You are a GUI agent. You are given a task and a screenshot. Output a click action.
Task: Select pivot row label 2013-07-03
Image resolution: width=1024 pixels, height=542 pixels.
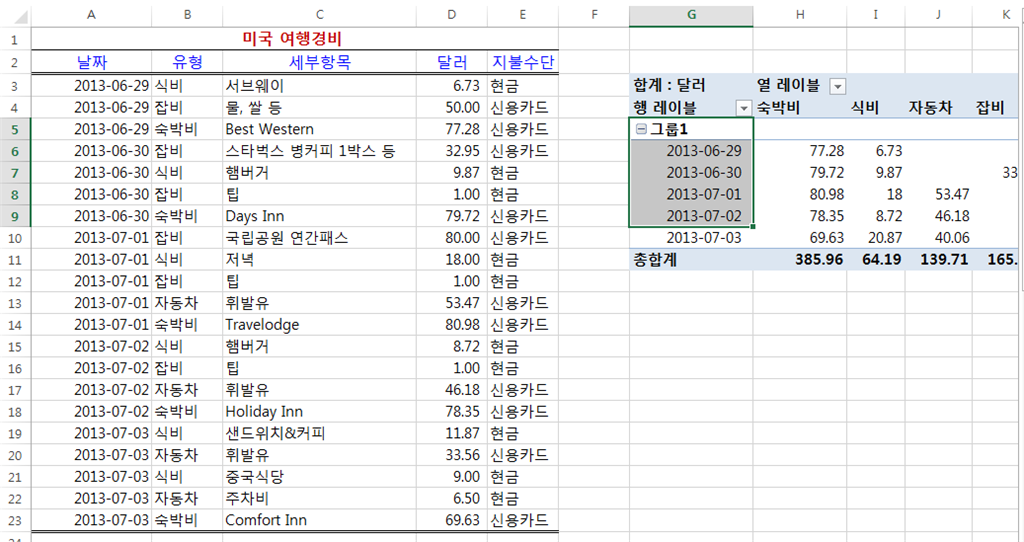coord(691,238)
